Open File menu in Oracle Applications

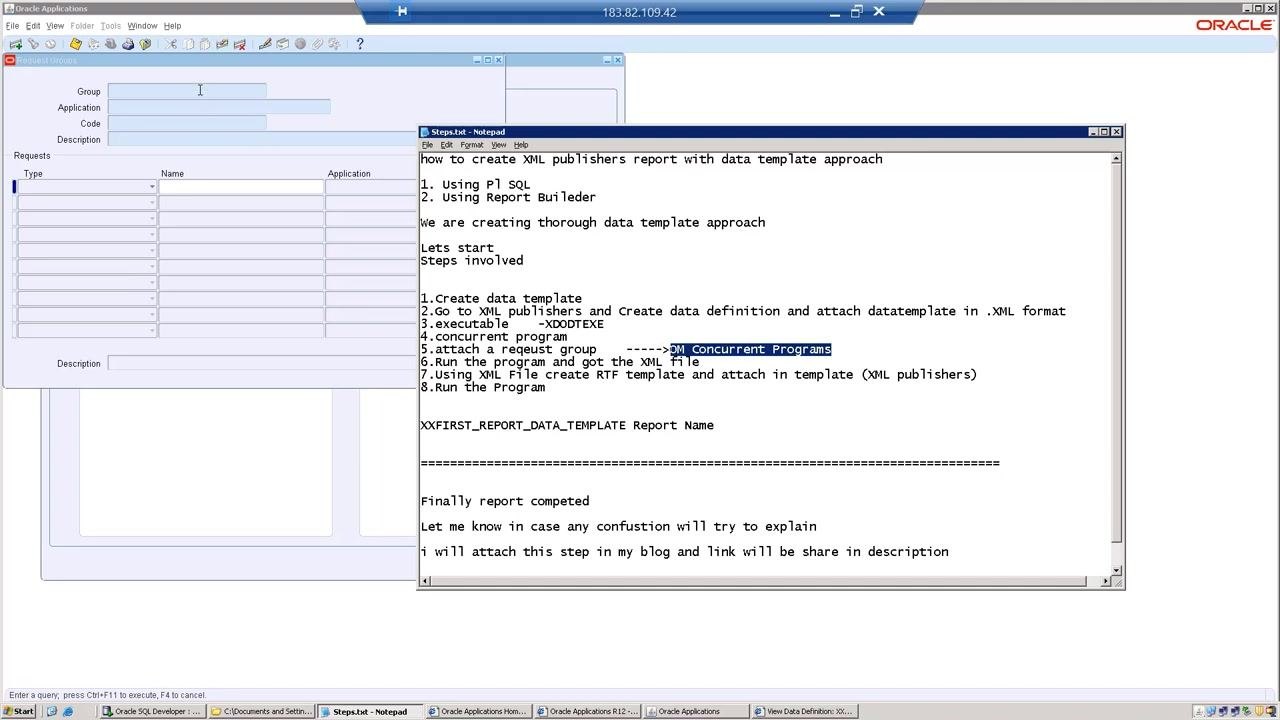[12, 26]
